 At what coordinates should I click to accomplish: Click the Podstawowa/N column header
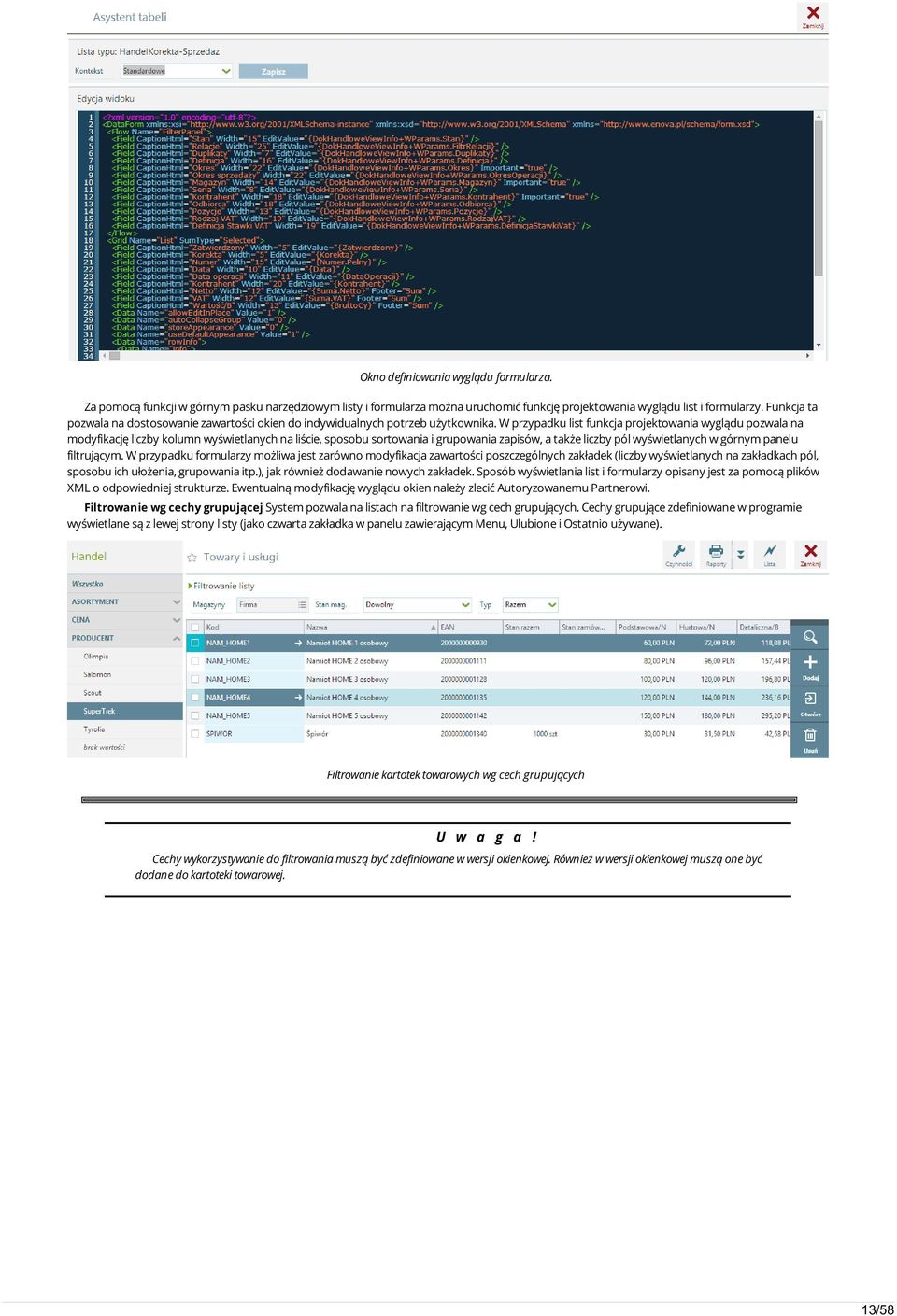pyautogui.click(x=645, y=627)
